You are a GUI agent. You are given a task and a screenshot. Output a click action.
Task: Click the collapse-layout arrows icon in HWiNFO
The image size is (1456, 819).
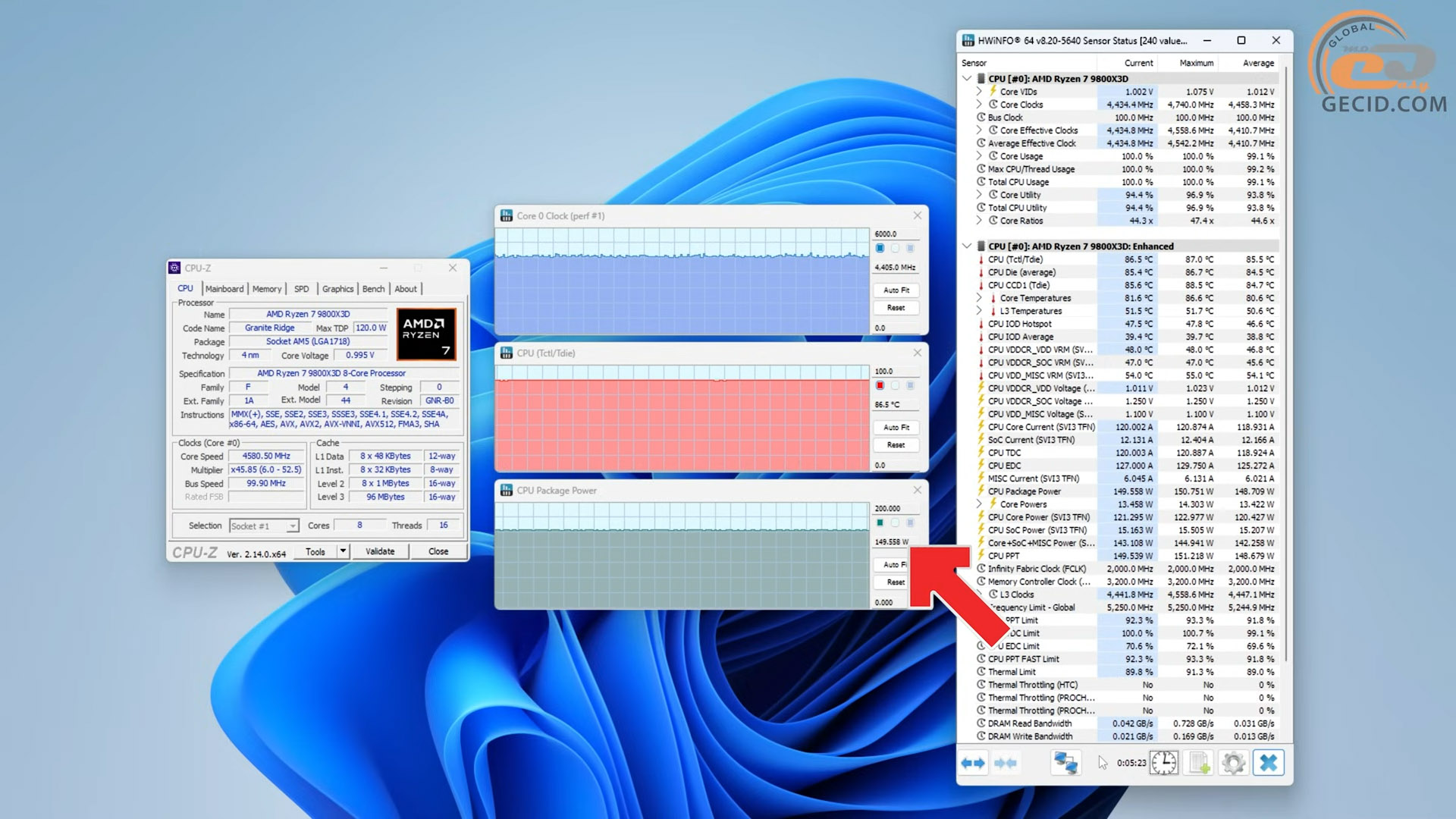[x=1006, y=763]
